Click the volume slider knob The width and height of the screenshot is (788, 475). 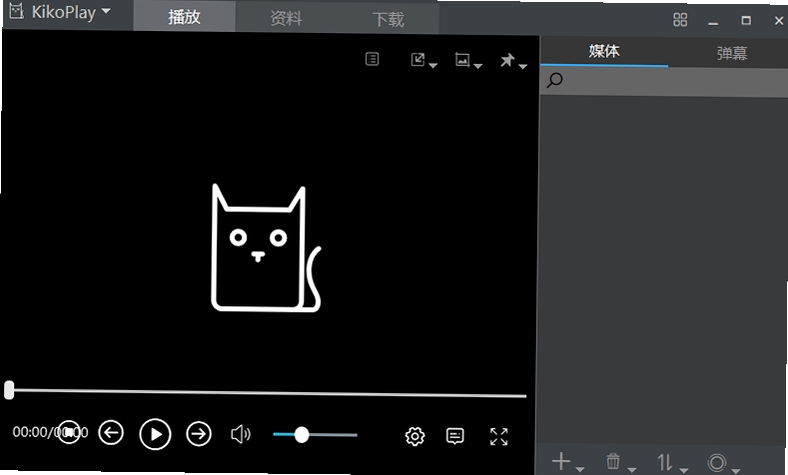tap(302, 435)
